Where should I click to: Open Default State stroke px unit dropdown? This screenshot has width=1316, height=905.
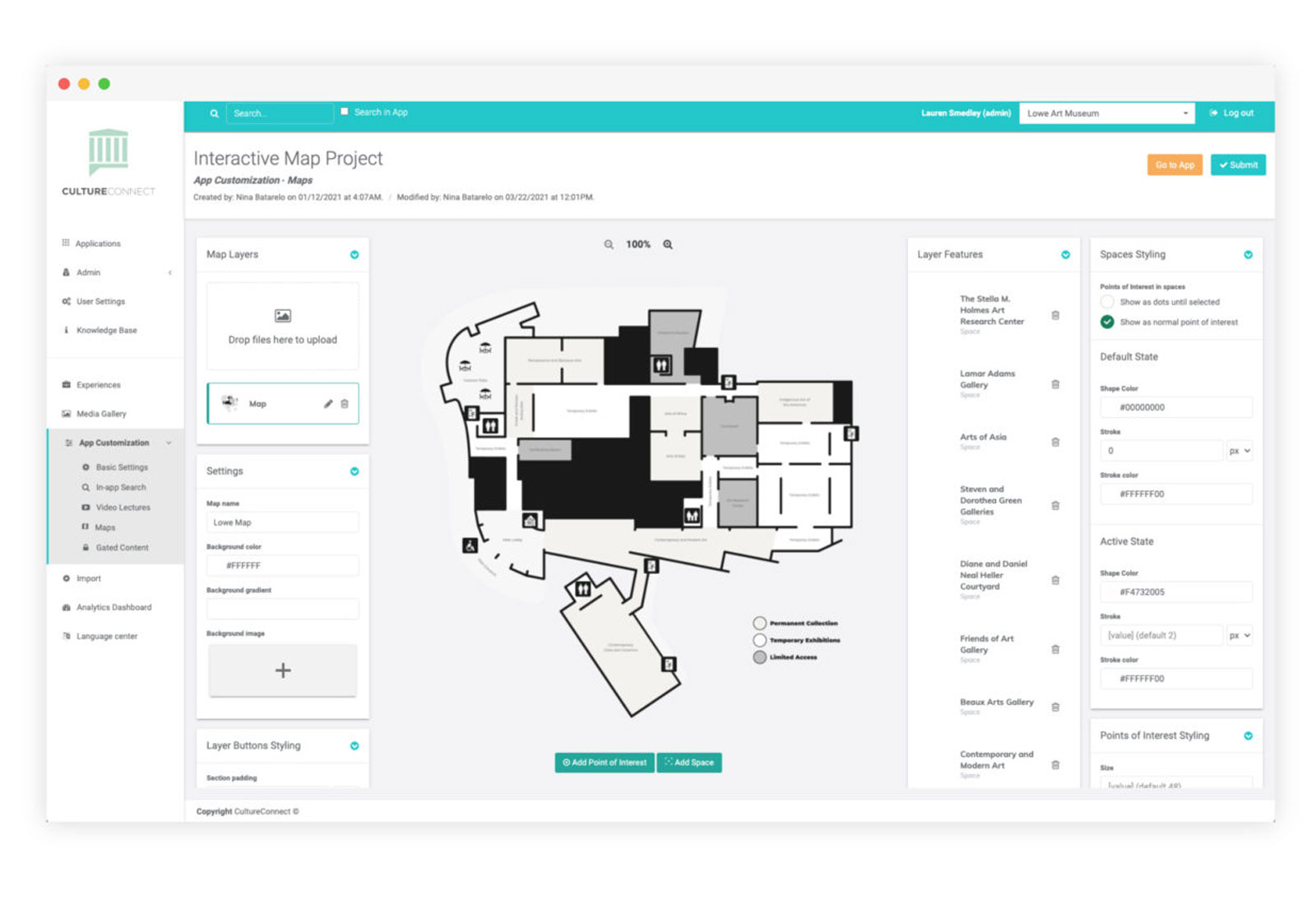click(x=1239, y=451)
